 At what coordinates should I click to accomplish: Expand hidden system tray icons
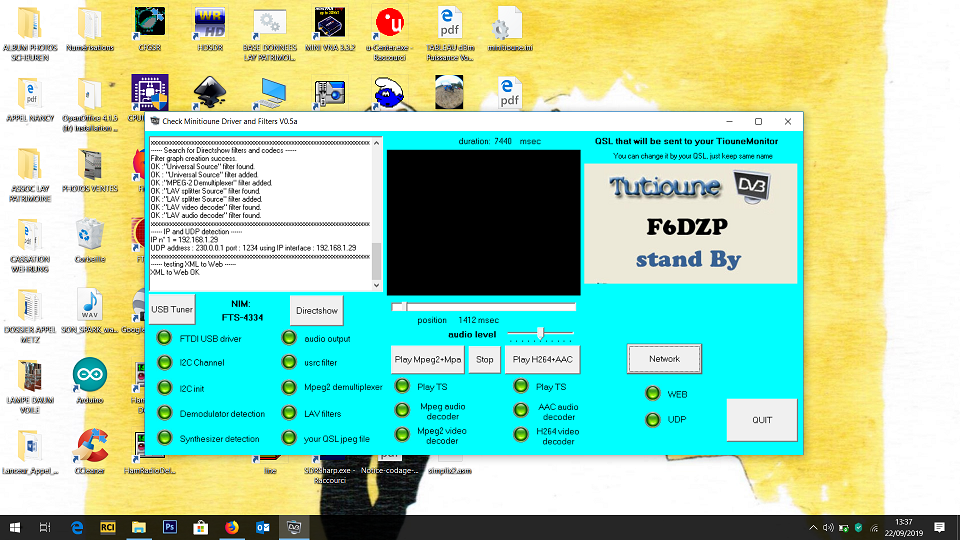813,527
